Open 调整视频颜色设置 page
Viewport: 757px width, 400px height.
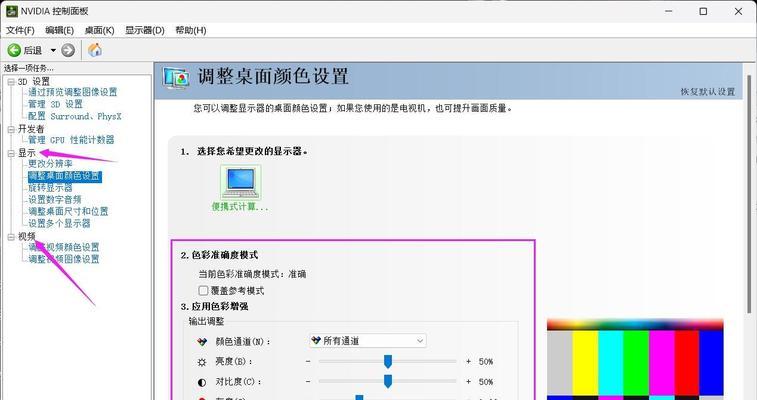tap(64, 247)
